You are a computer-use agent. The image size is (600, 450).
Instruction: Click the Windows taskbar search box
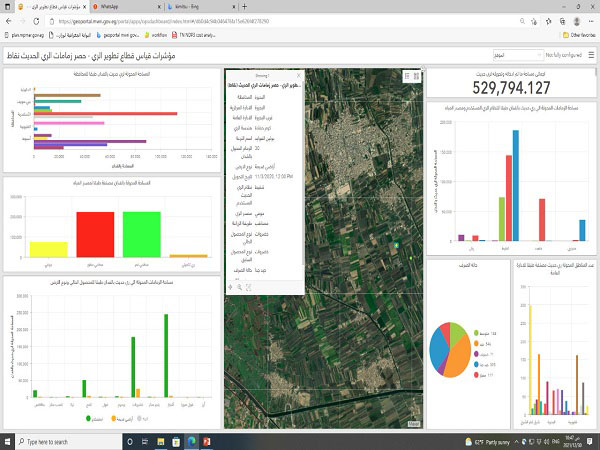click(x=60, y=441)
